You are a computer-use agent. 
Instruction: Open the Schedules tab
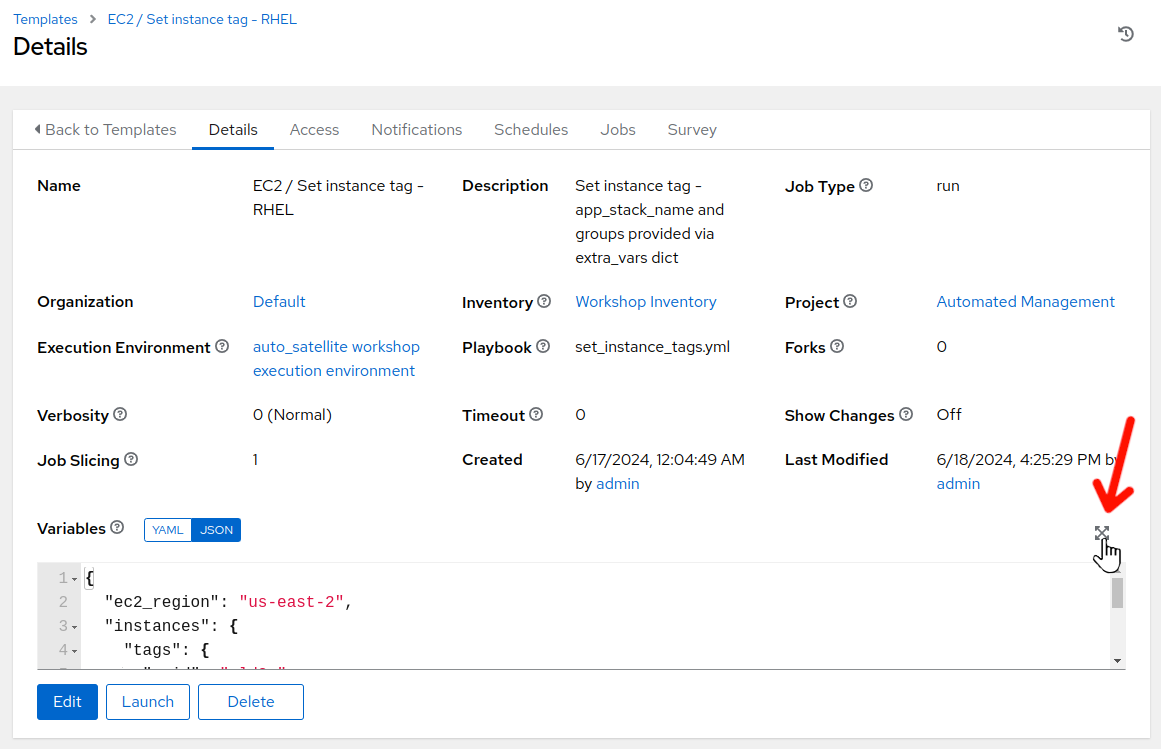[x=531, y=130]
